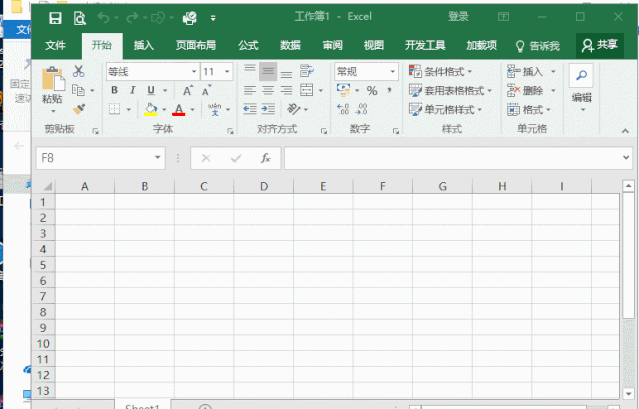This screenshot has width=639, height=409.
Task: Toggle Bold formatting
Action: point(115,91)
